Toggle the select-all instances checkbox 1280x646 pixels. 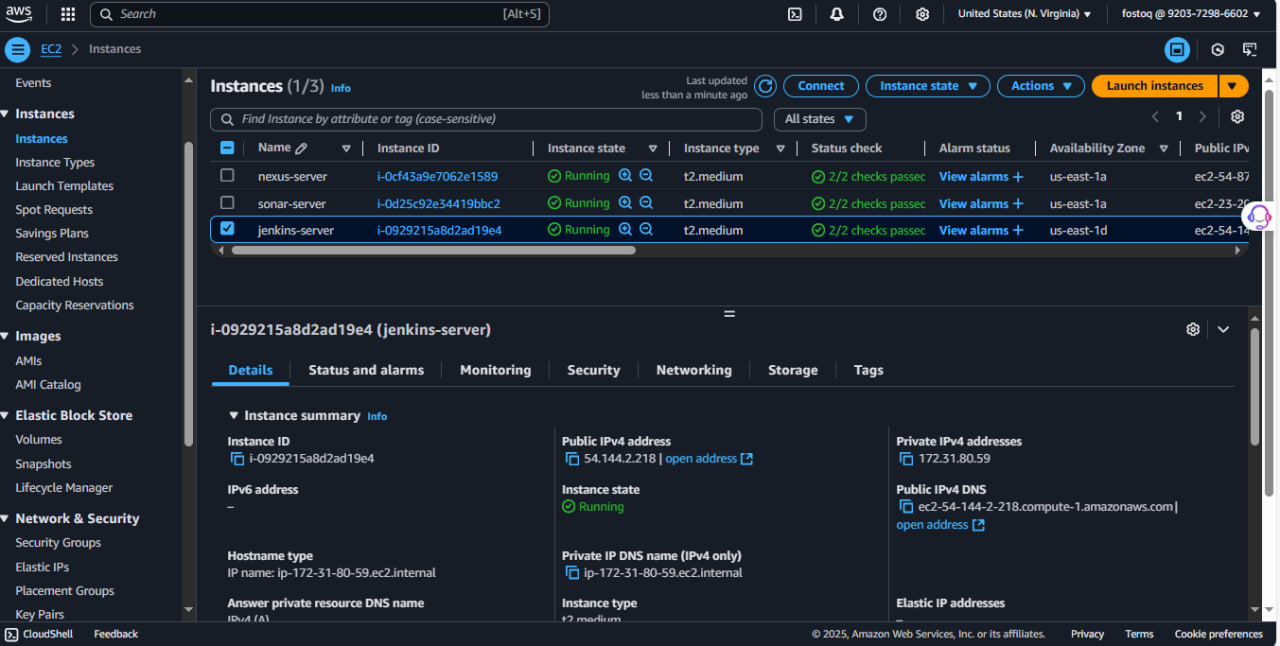pyautogui.click(x=227, y=148)
